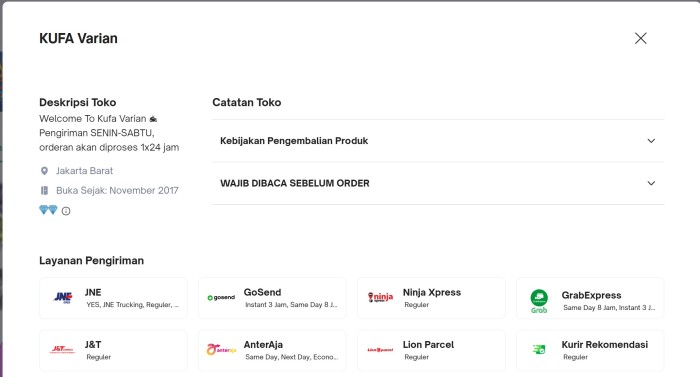Click the JNE courier logo
This screenshot has height=377, width=700.
tap(63, 297)
